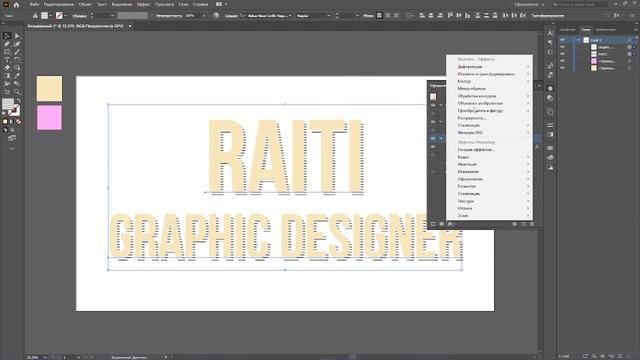Choose Растрировать in effects menu

click(489, 118)
